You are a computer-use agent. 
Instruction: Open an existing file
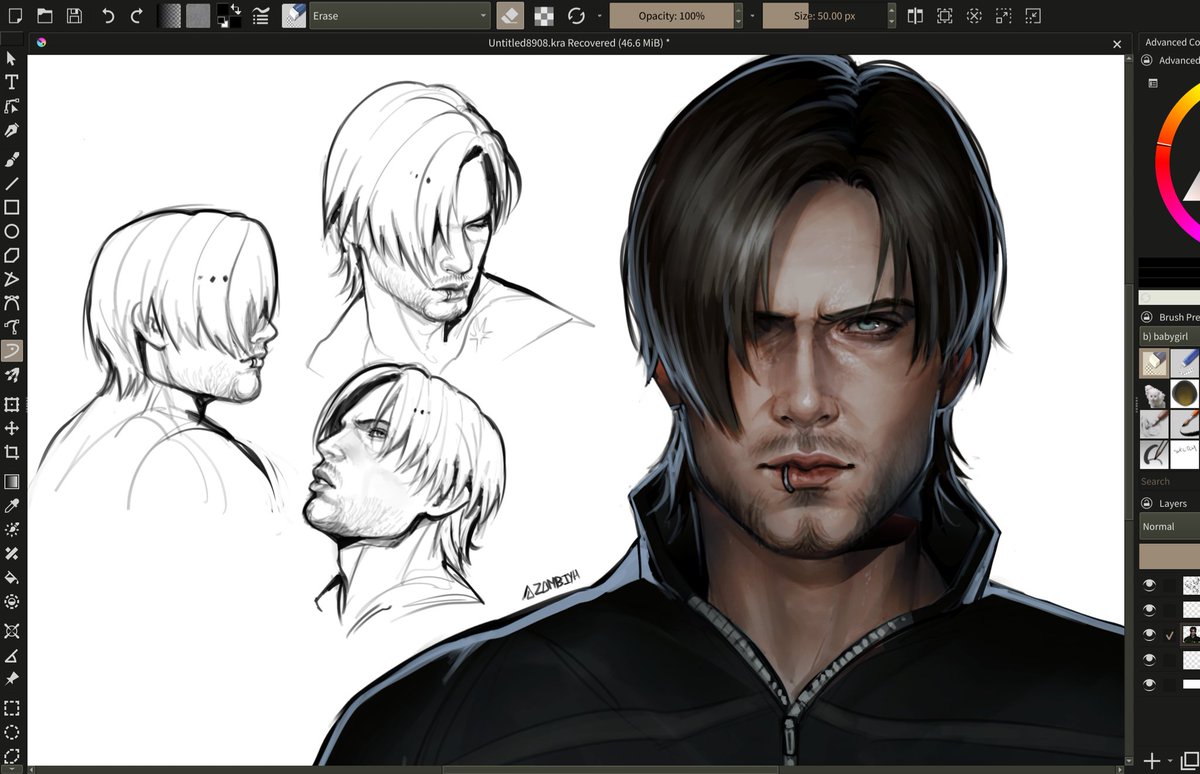click(x=44, y=16)
